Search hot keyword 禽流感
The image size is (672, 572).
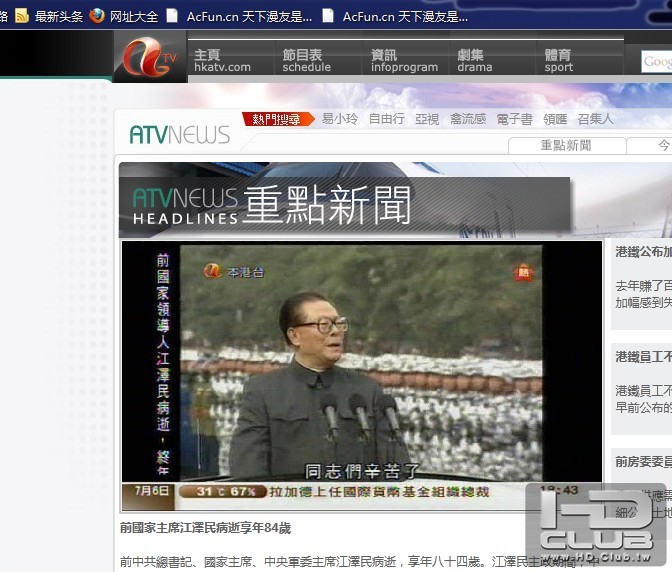(468, 119)
